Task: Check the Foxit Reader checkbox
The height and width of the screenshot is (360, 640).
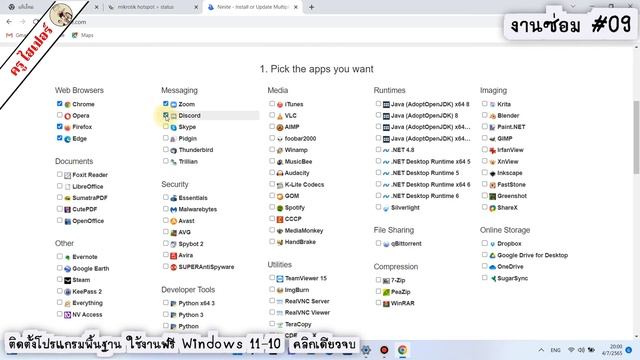Action: [60, 174]
